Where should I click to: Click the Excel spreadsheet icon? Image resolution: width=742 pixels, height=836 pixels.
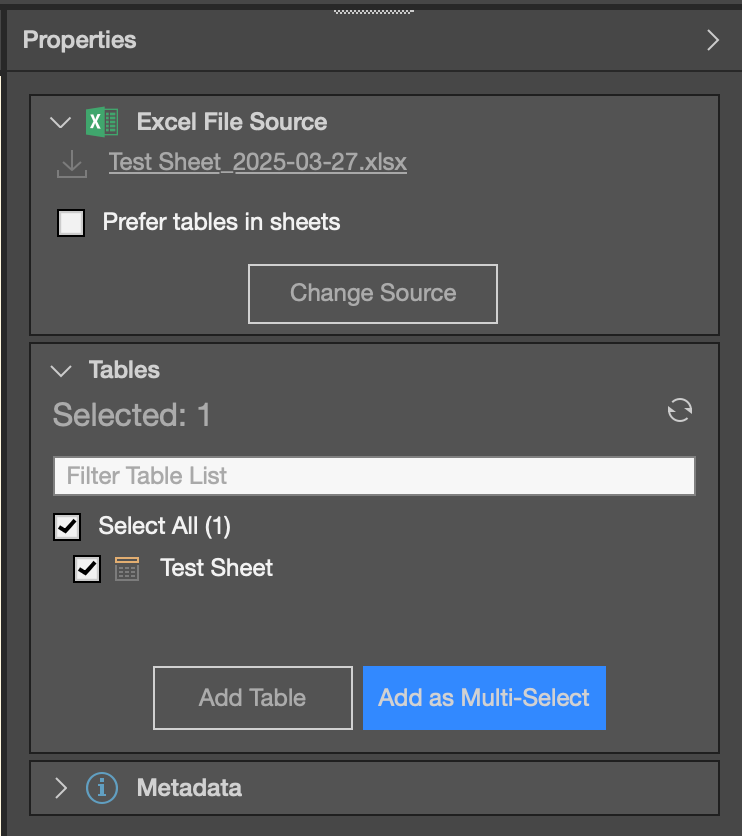[x=102, y=122]
